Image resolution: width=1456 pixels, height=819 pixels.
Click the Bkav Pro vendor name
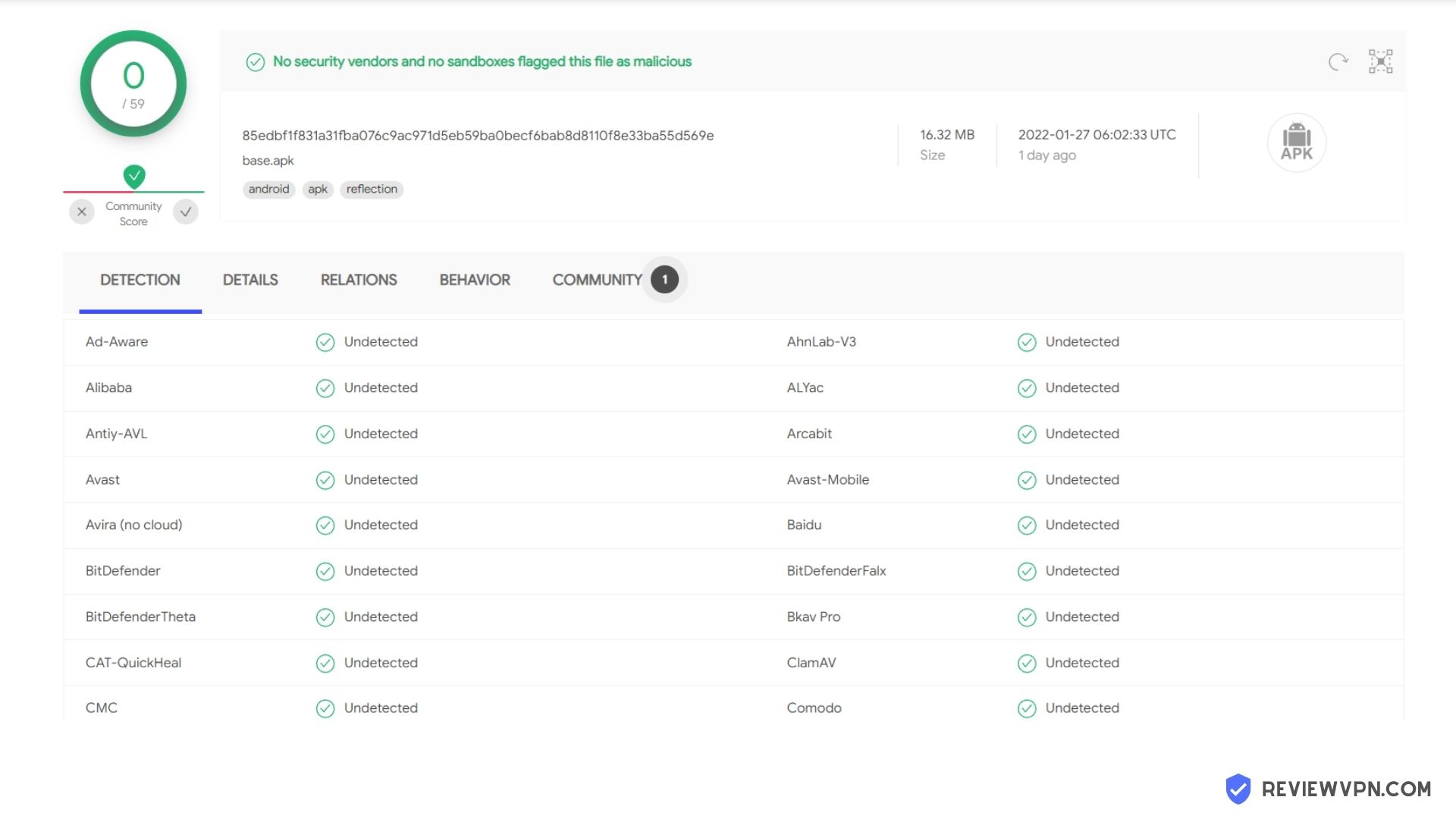coord(814,617)
